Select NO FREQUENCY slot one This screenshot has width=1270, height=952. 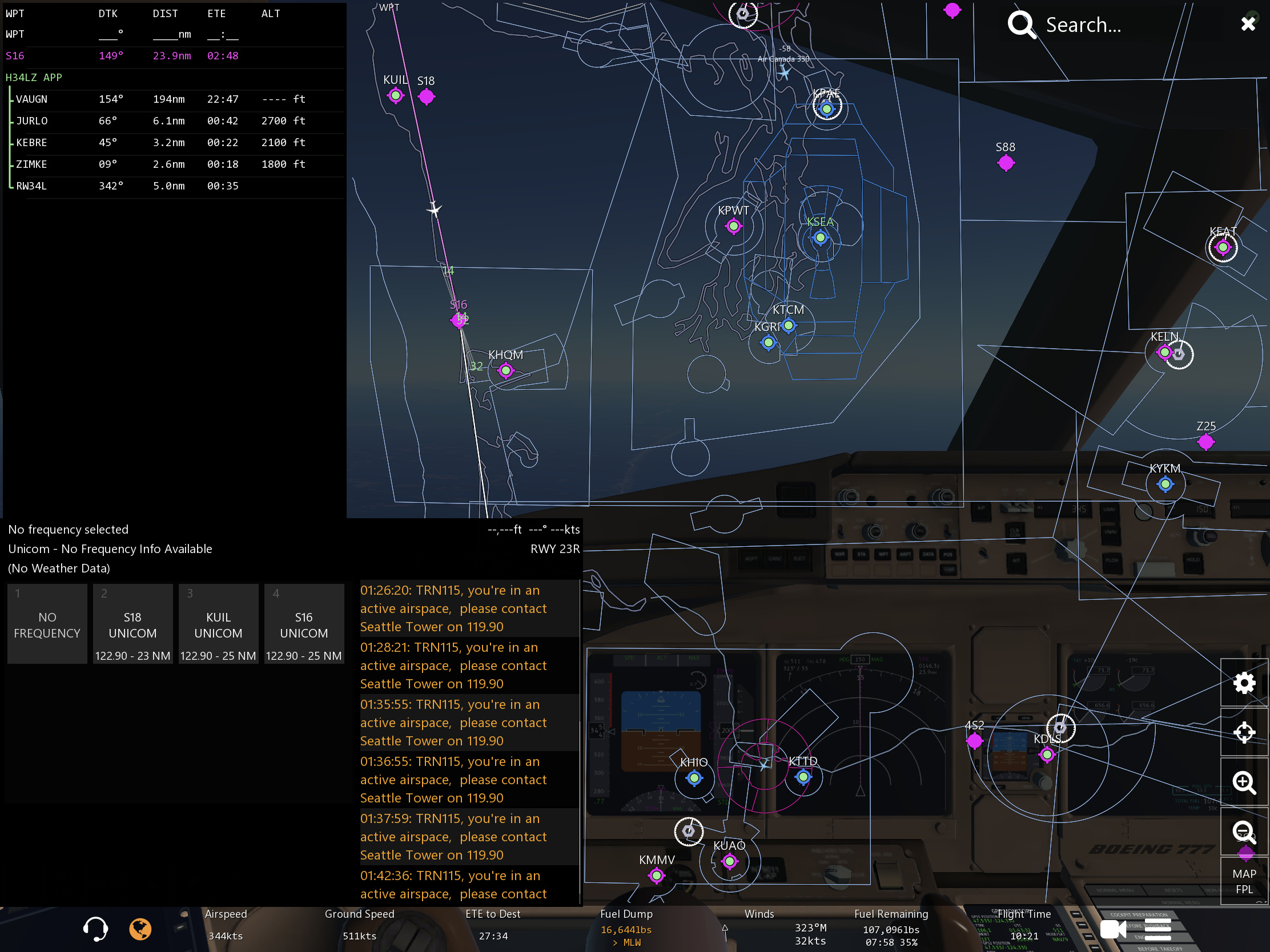coord(47,624)
